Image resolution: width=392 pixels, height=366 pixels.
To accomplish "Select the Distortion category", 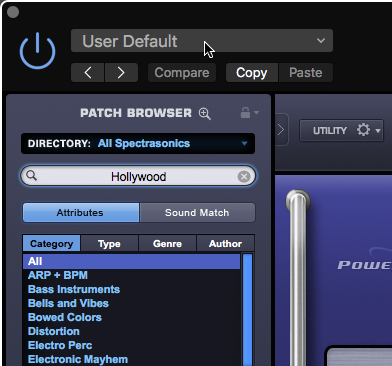I will [x=131, y=331].
